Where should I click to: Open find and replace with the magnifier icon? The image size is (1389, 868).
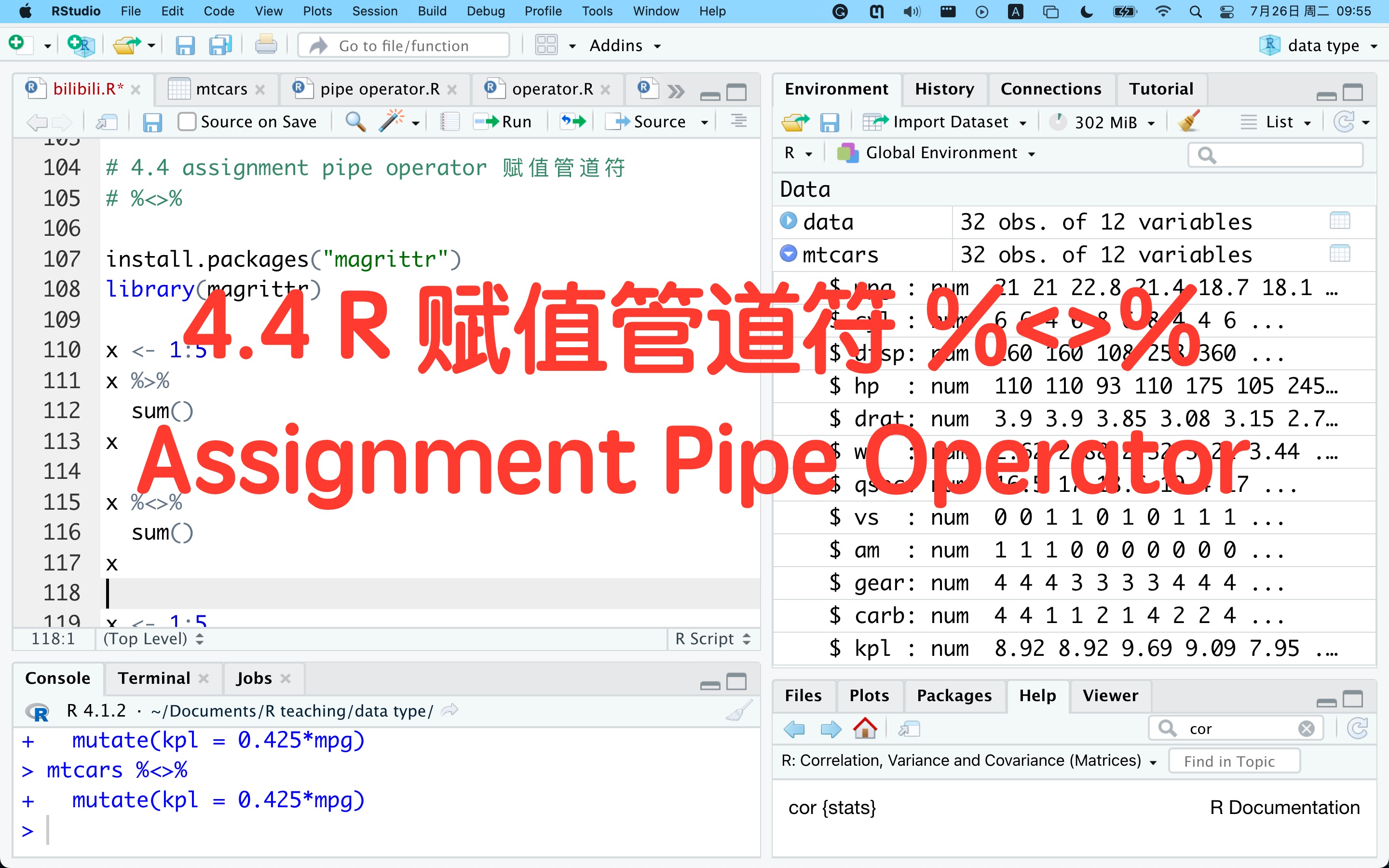point(355,122)
